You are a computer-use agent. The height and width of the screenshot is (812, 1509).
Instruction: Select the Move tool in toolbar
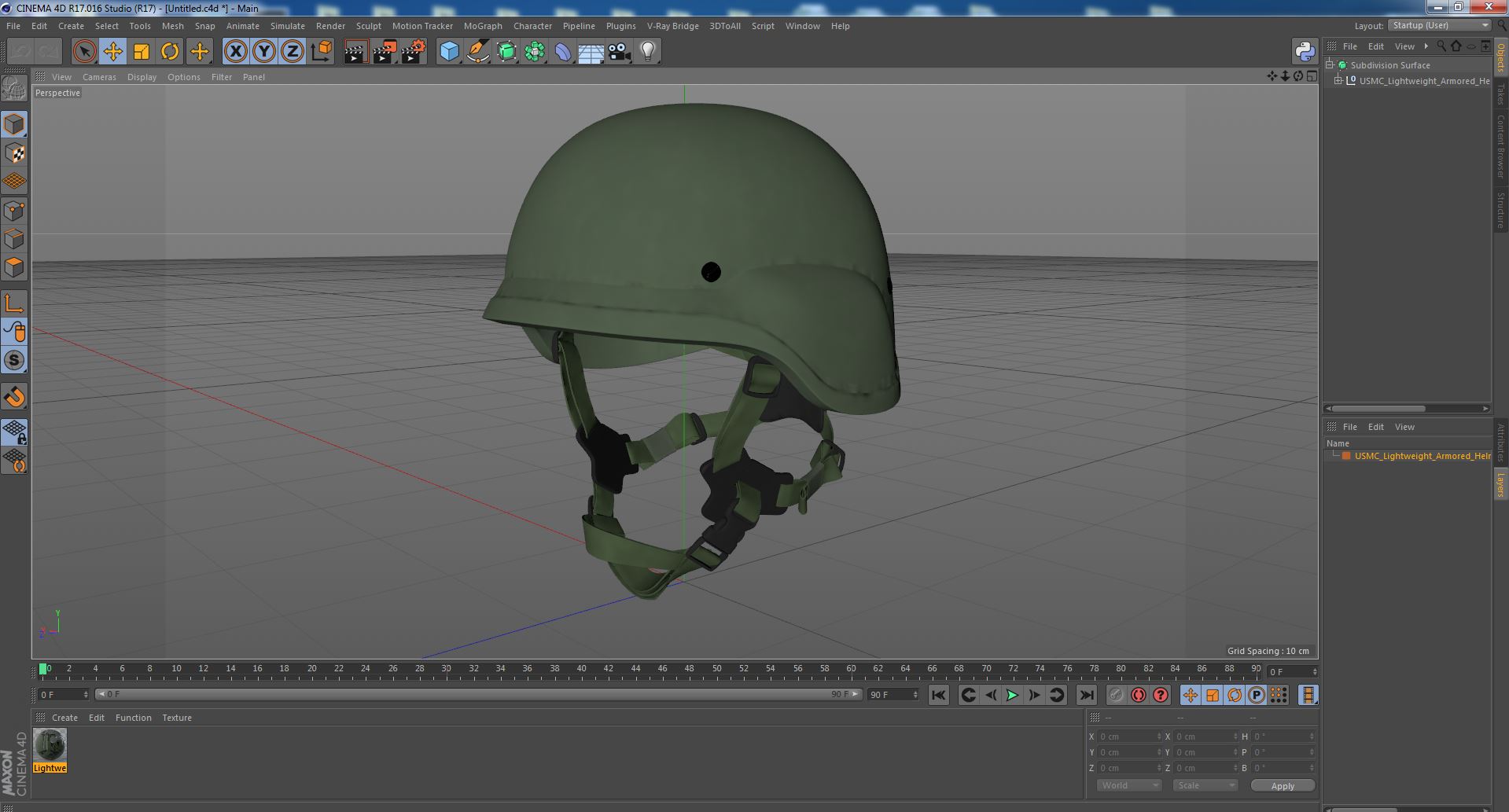click(x=112, y=52)
